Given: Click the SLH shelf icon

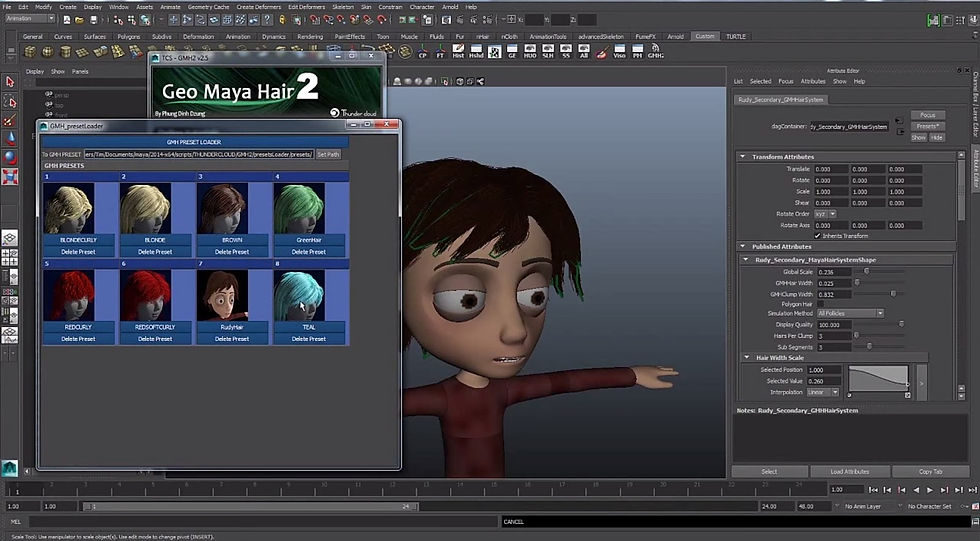Looking at the screenshot, I should coord(548,51).
